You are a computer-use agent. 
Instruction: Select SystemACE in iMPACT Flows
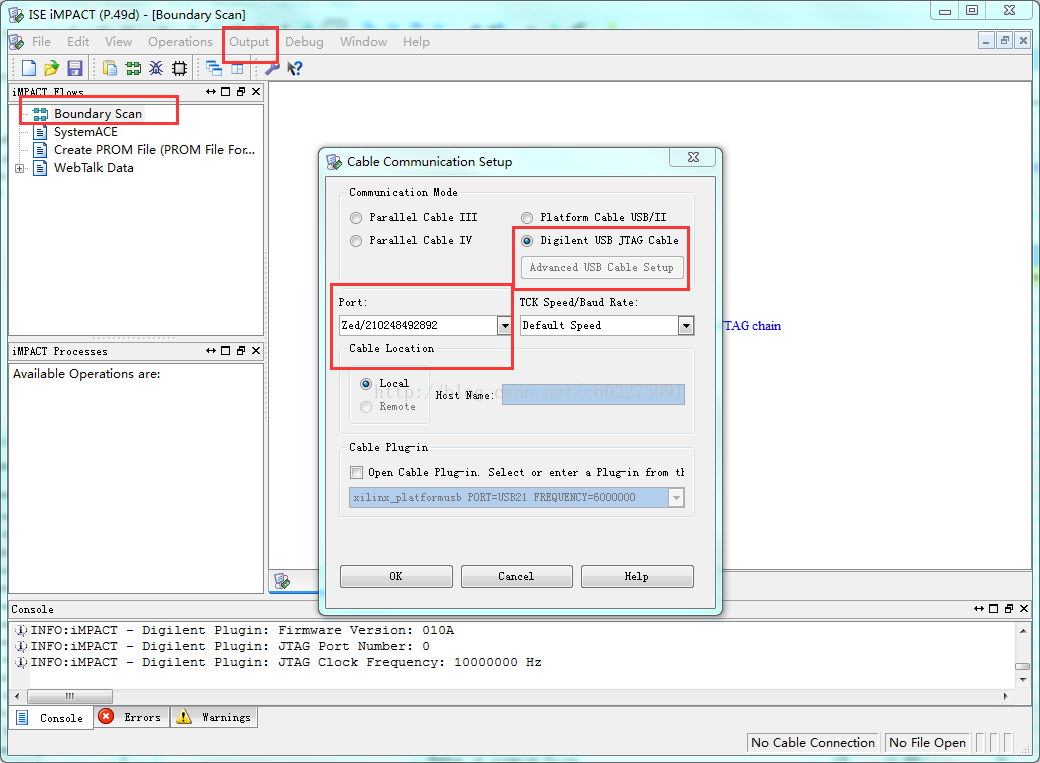[86, 132]
